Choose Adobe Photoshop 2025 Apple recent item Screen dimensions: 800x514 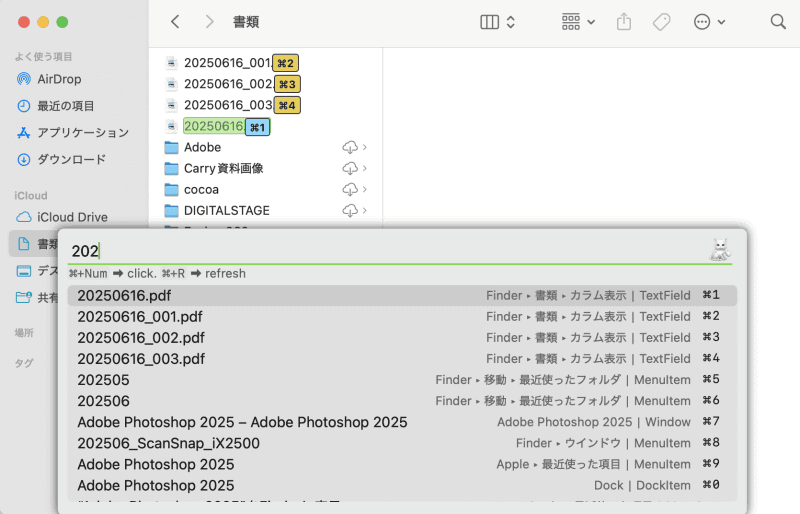click(402, 464)
